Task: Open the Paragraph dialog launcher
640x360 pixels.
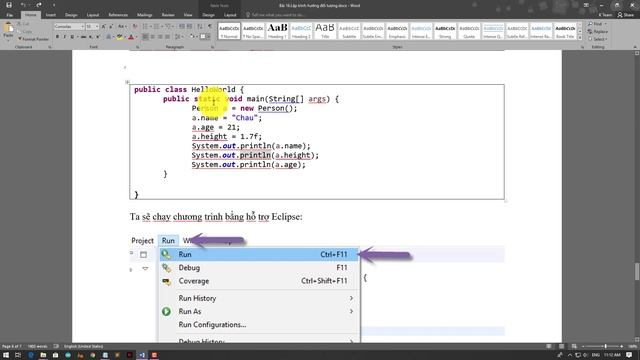Action: (x=212, y=47)
